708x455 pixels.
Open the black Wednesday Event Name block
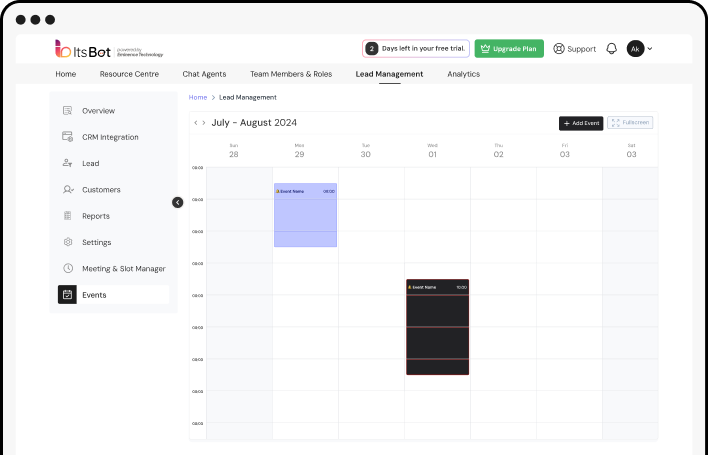click(438, 327)
